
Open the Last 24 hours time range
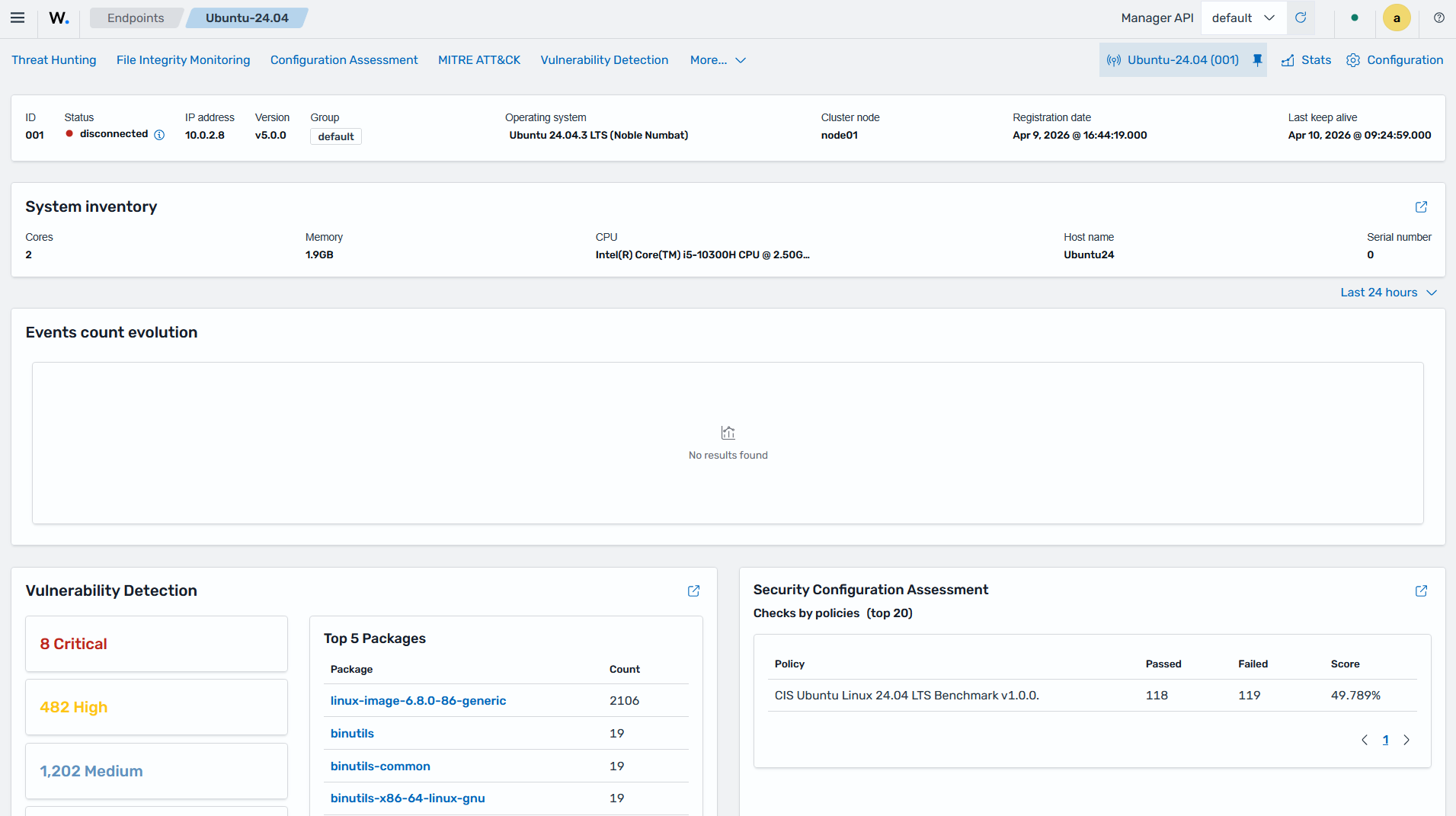[x=1388, y=293]
